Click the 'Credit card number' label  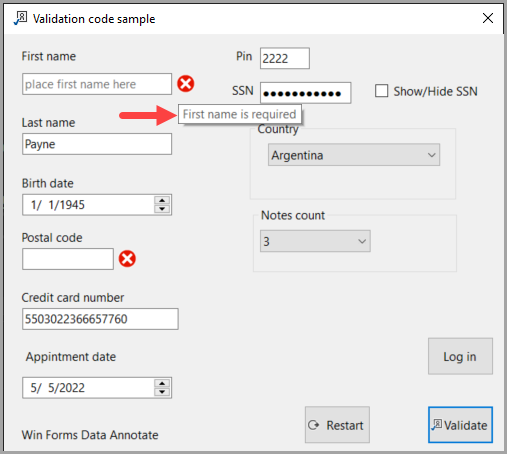[x=73, y=298]
